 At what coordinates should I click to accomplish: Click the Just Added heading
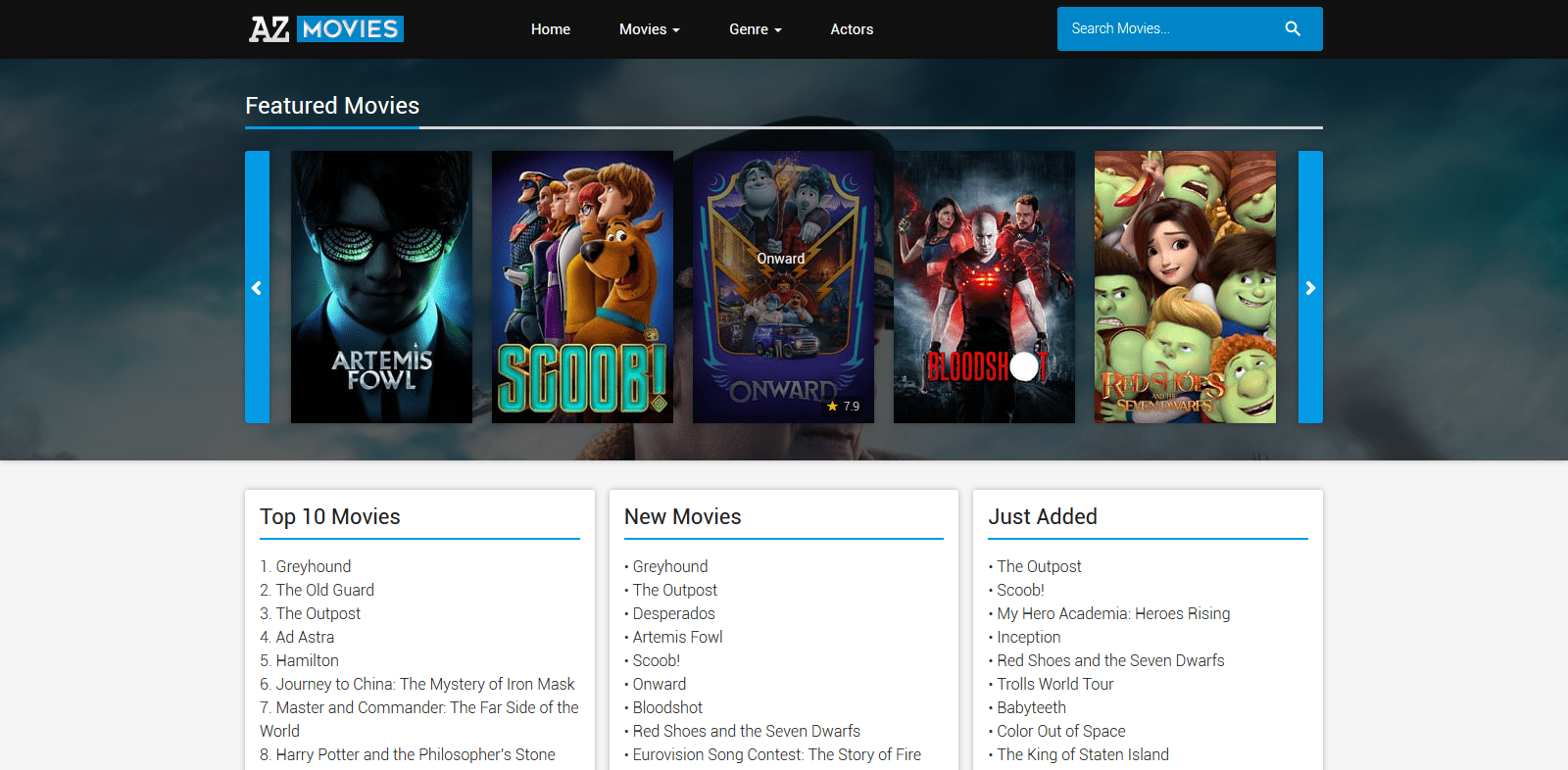[1043, 516]
